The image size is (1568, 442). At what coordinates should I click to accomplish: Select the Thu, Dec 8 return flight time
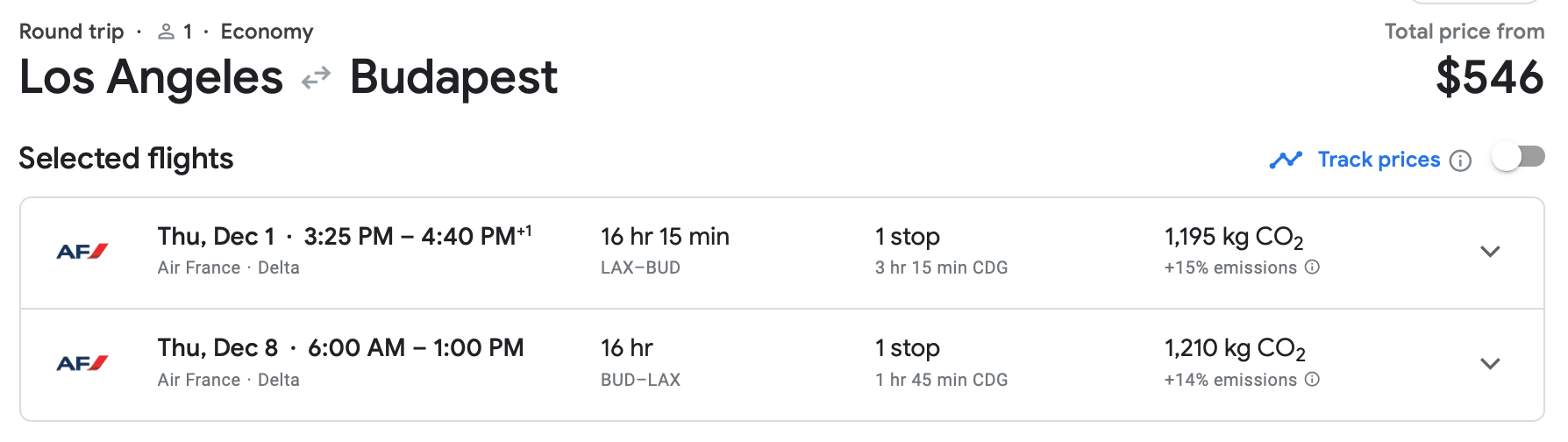pos(416,348)
